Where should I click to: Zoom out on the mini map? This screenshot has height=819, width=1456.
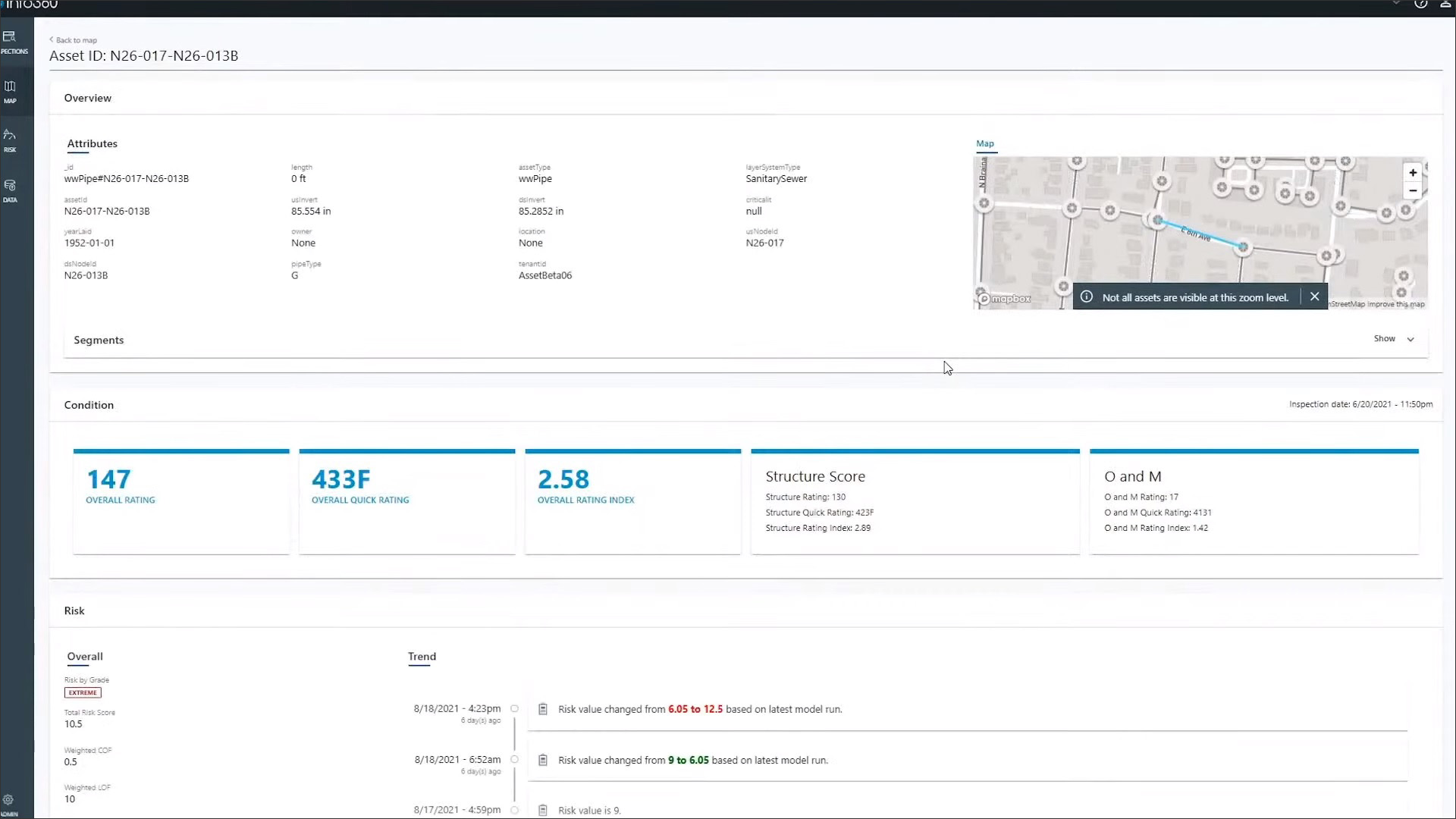tap(1413, 190)
